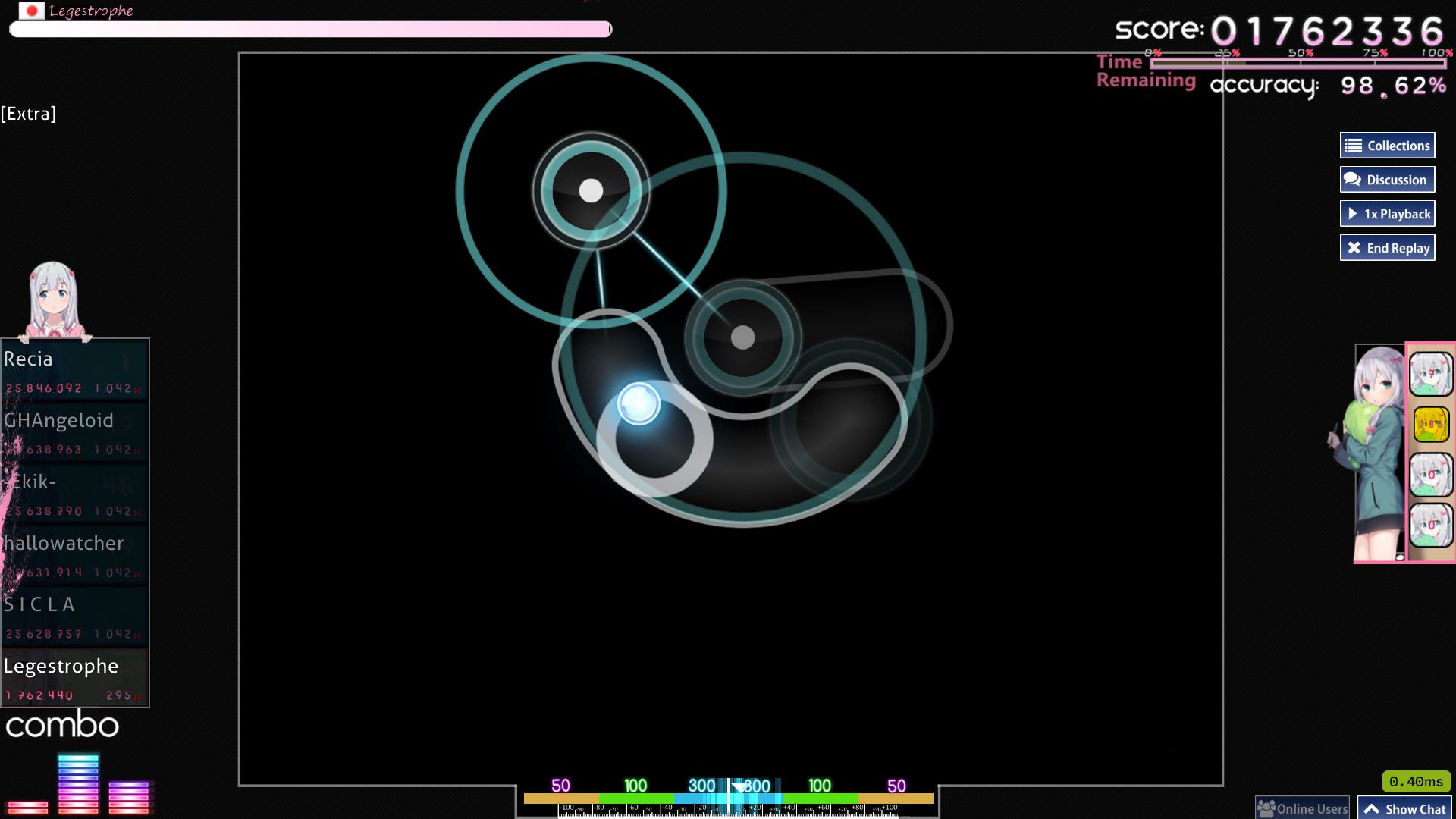Select Recia on the leaderboard

74,371
